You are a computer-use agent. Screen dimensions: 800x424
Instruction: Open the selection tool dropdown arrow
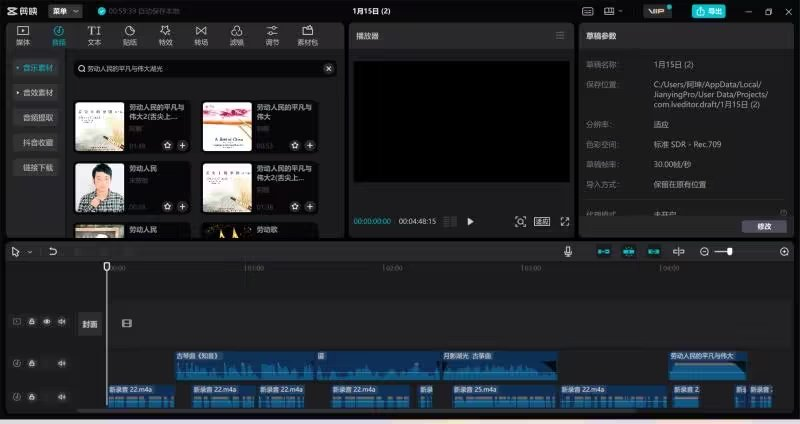coord(30,252)
